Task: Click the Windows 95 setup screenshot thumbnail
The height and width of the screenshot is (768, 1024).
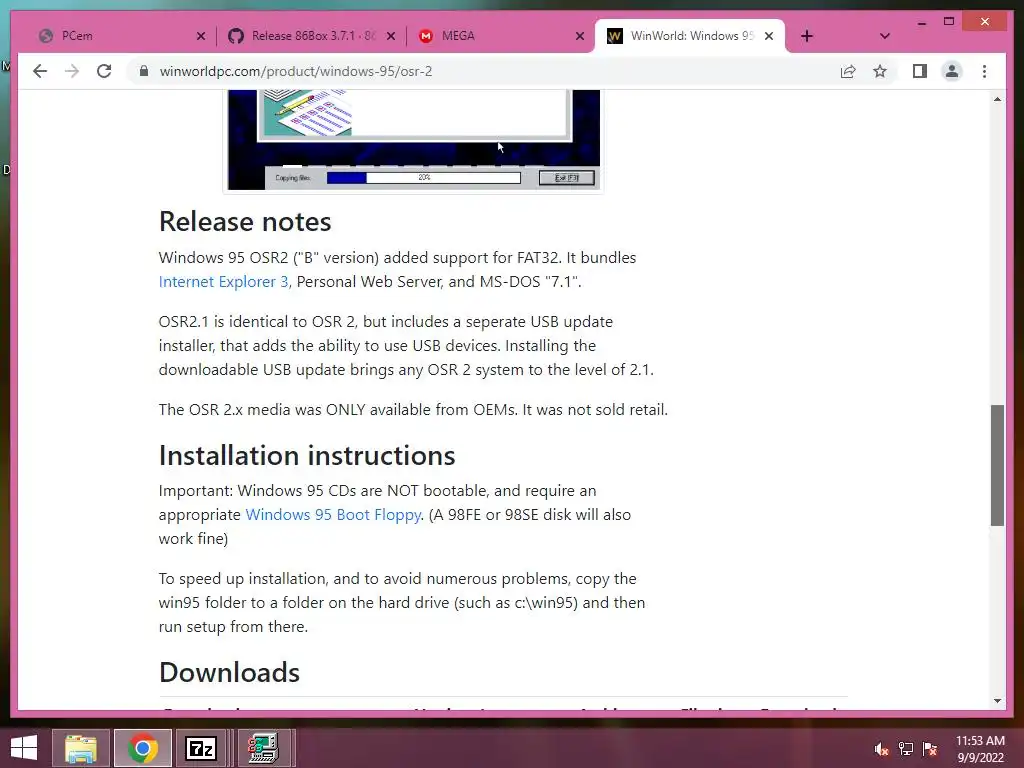Action: 413,140
